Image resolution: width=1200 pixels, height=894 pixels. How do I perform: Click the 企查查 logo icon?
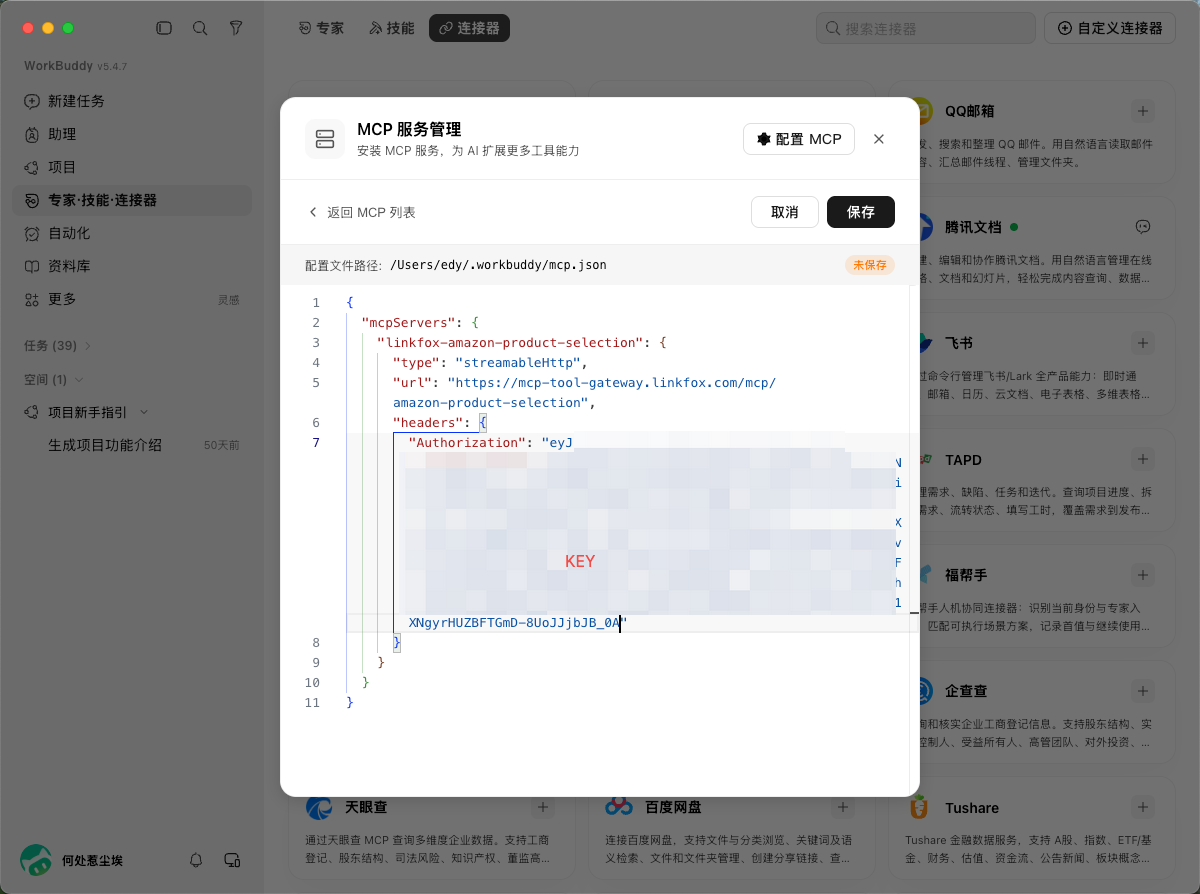[926, 691]
